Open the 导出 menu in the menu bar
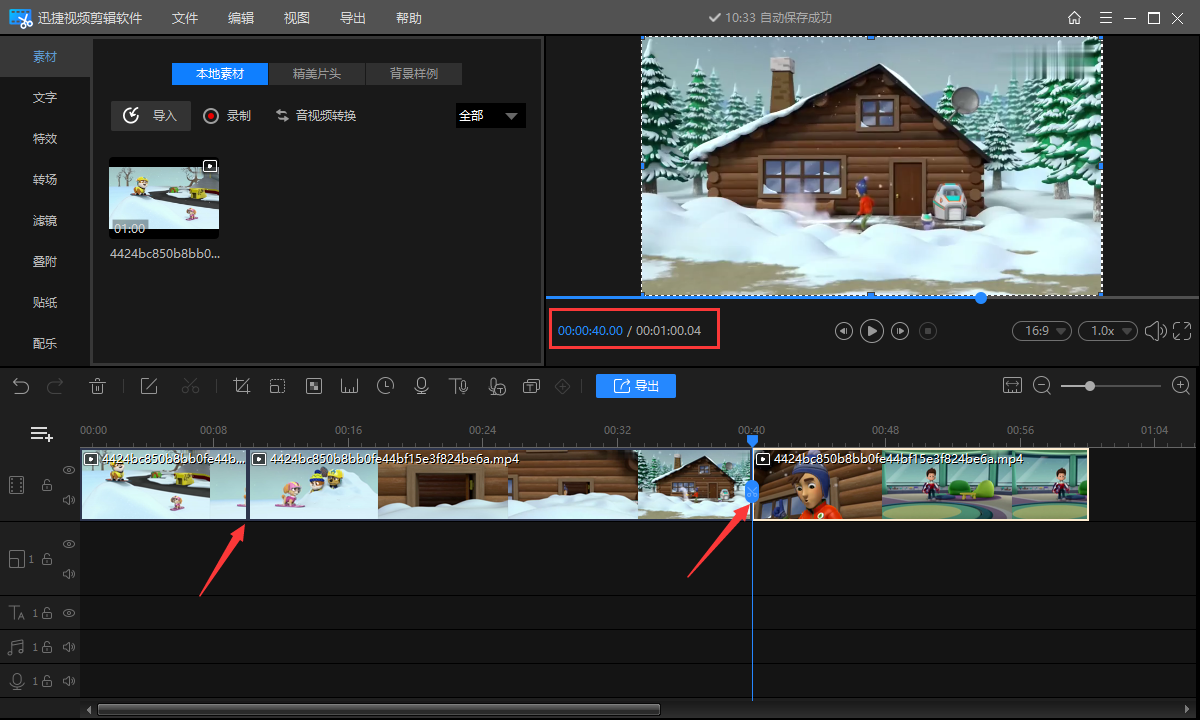Viewport: 1200px width, 720px height. point(353,18)
